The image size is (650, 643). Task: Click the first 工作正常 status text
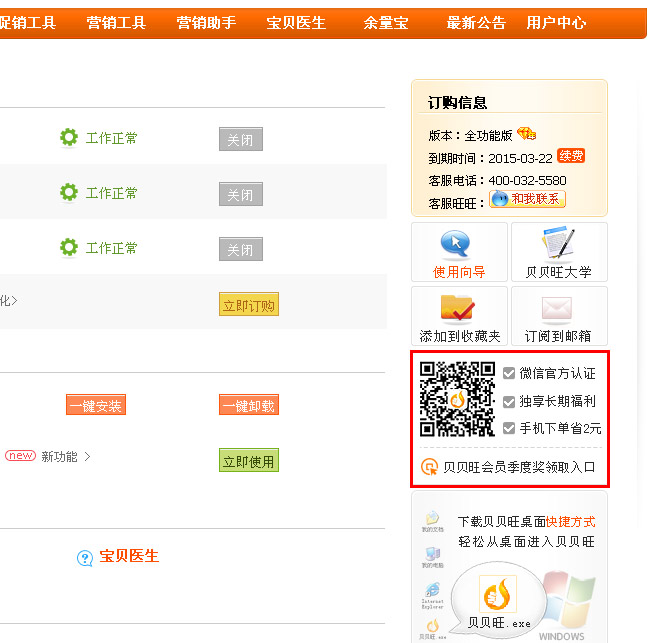click(x=112, y=138)
